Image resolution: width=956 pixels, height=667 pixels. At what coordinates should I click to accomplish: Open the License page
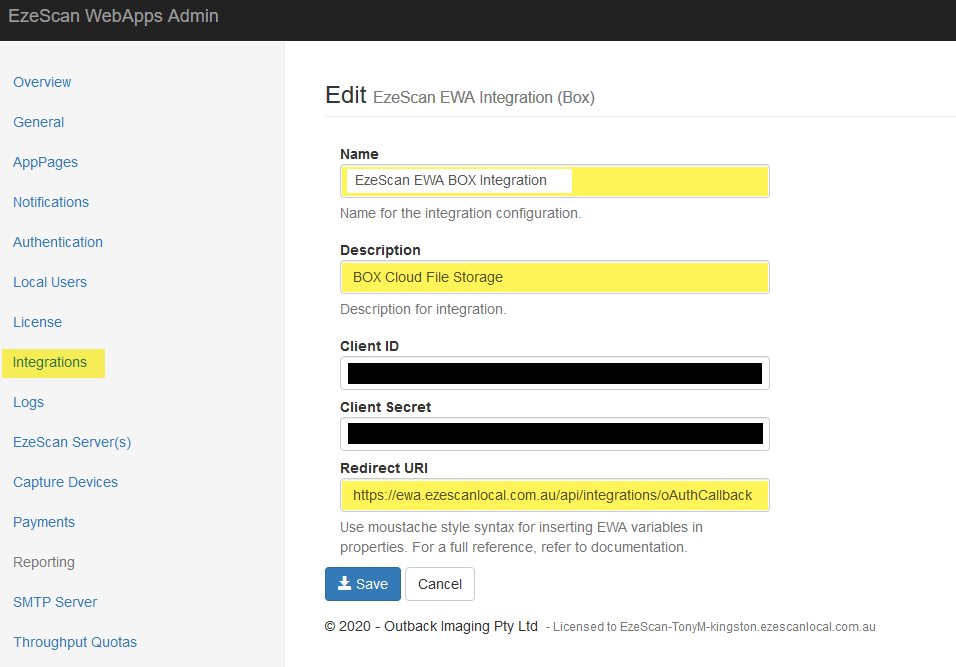pyautogui.click(x=38, y=322)
